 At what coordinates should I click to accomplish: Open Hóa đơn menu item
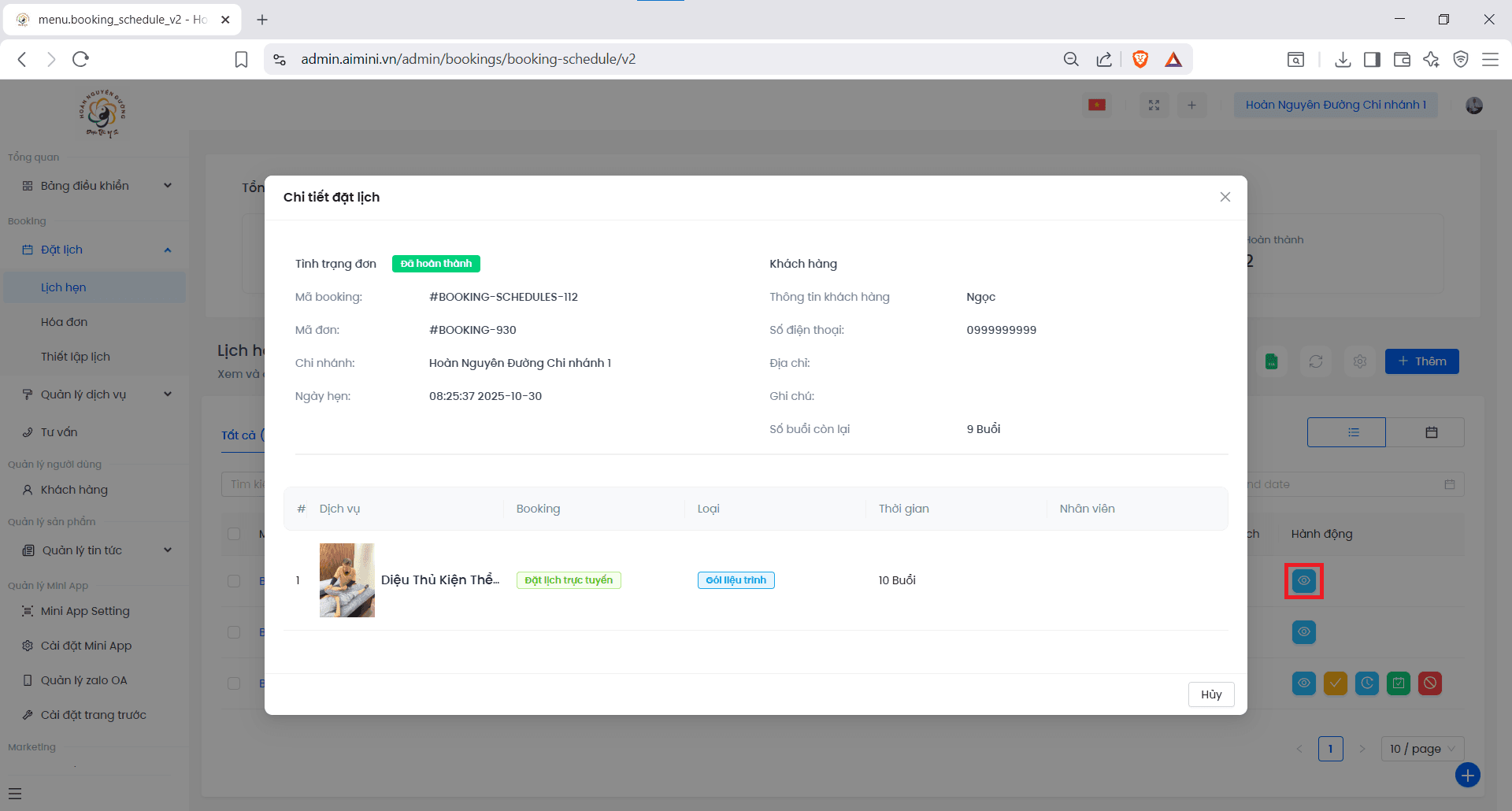click(65, 322)
